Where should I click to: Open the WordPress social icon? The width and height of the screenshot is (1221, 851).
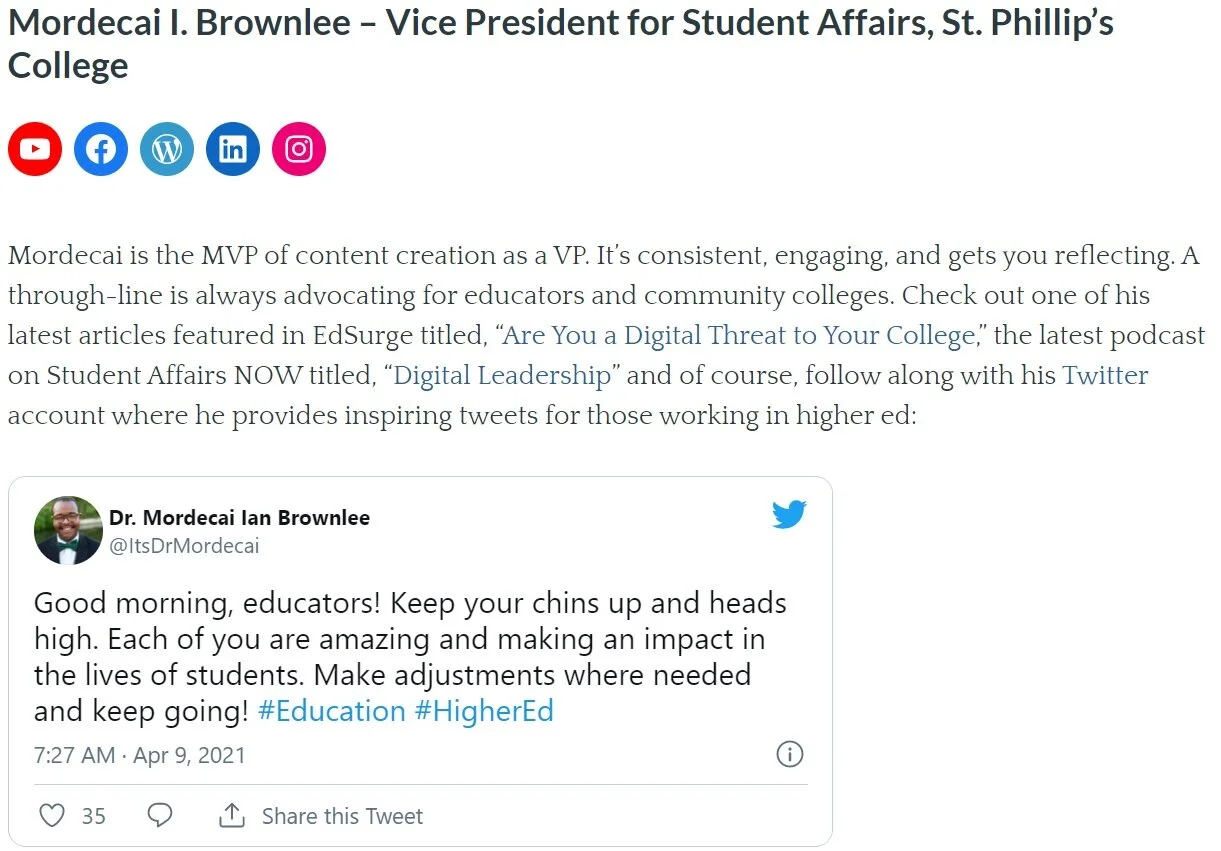coord(167,149)
